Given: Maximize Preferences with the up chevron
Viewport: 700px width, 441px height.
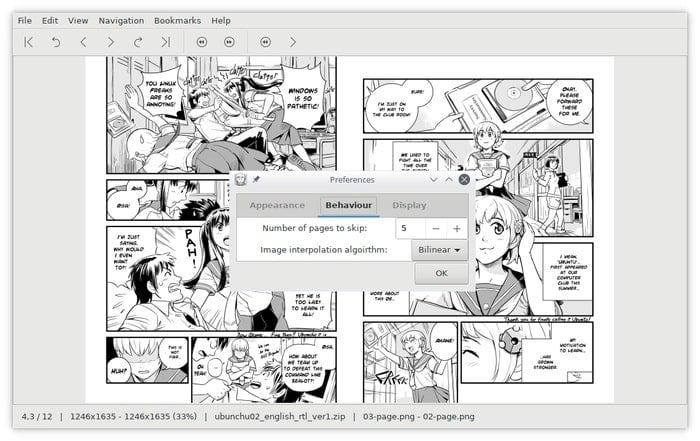Looking at the screenshot, I should (x=449, y=179).
